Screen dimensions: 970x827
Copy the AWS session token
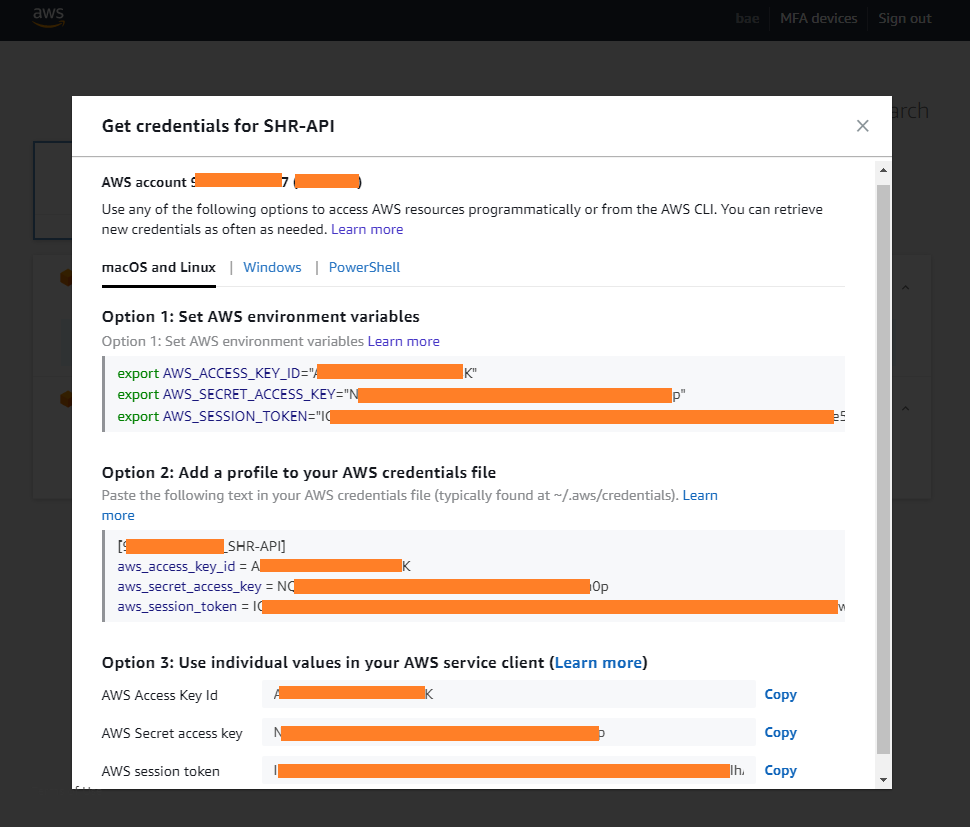coord(780,771)
